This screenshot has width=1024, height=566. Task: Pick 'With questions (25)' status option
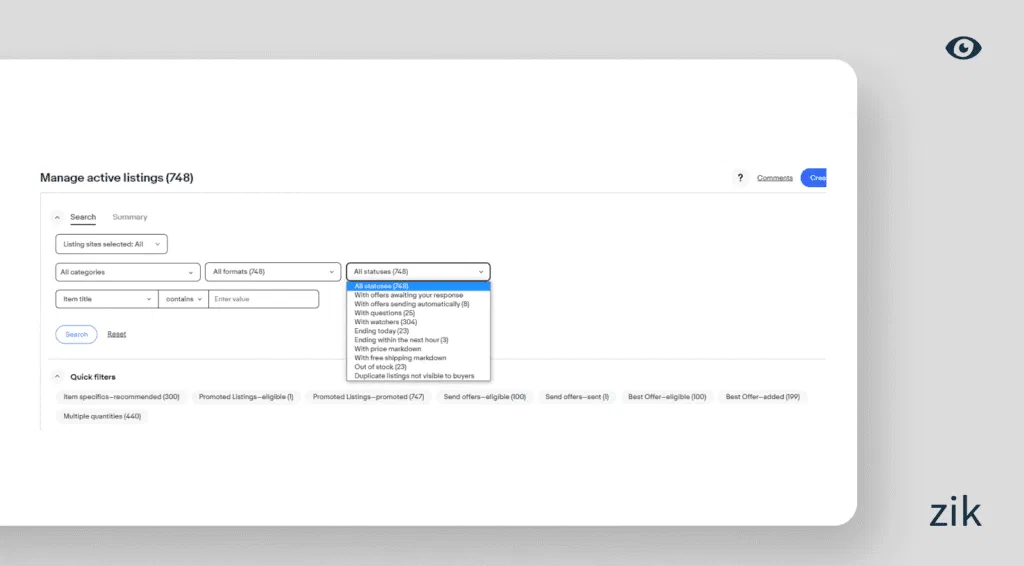[x=385, y=313]
